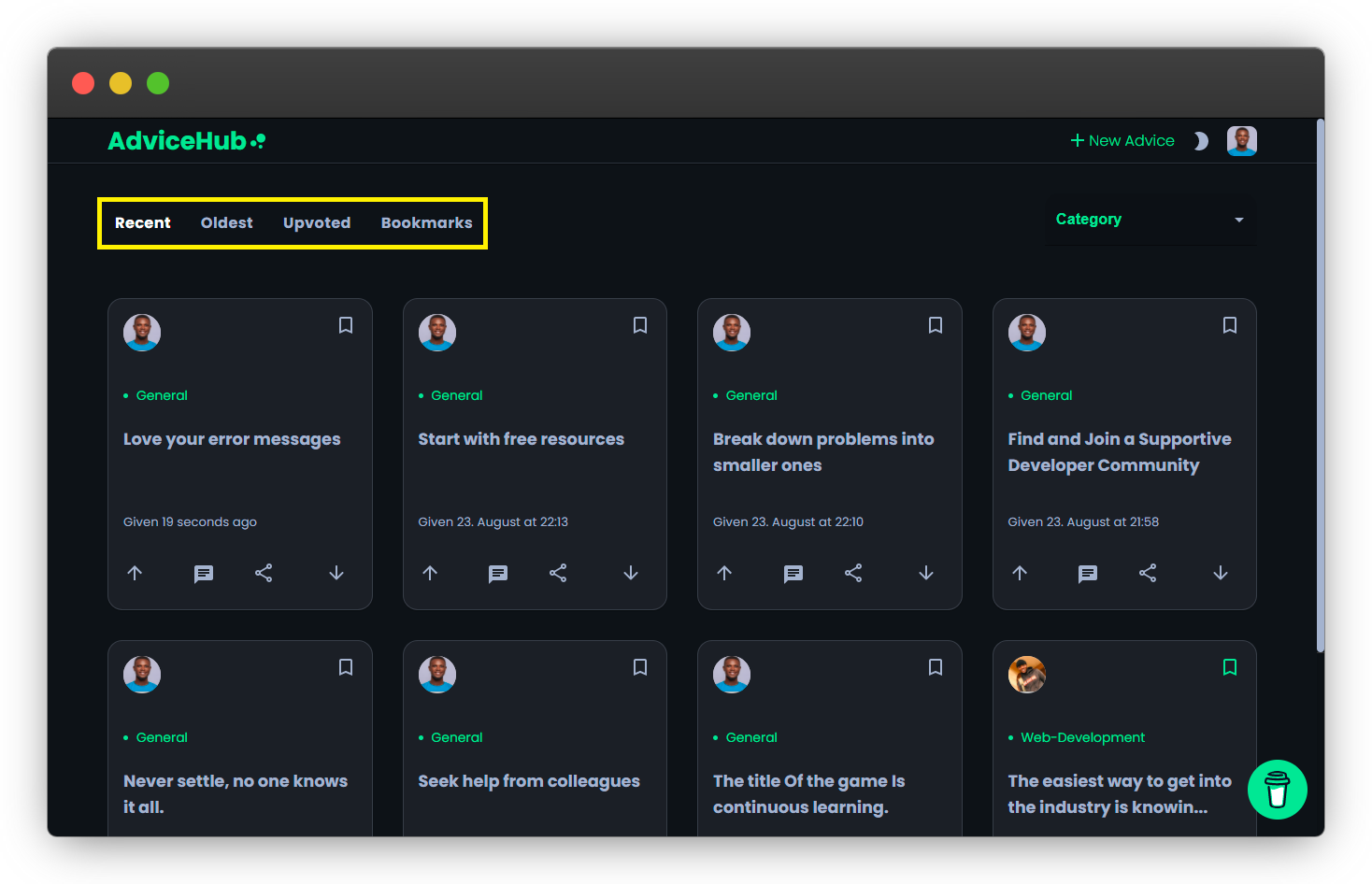The image size is (1372, 884).
Task: Bookmark 'Seek help from colleagues' advice
Action: click(640, 667)
